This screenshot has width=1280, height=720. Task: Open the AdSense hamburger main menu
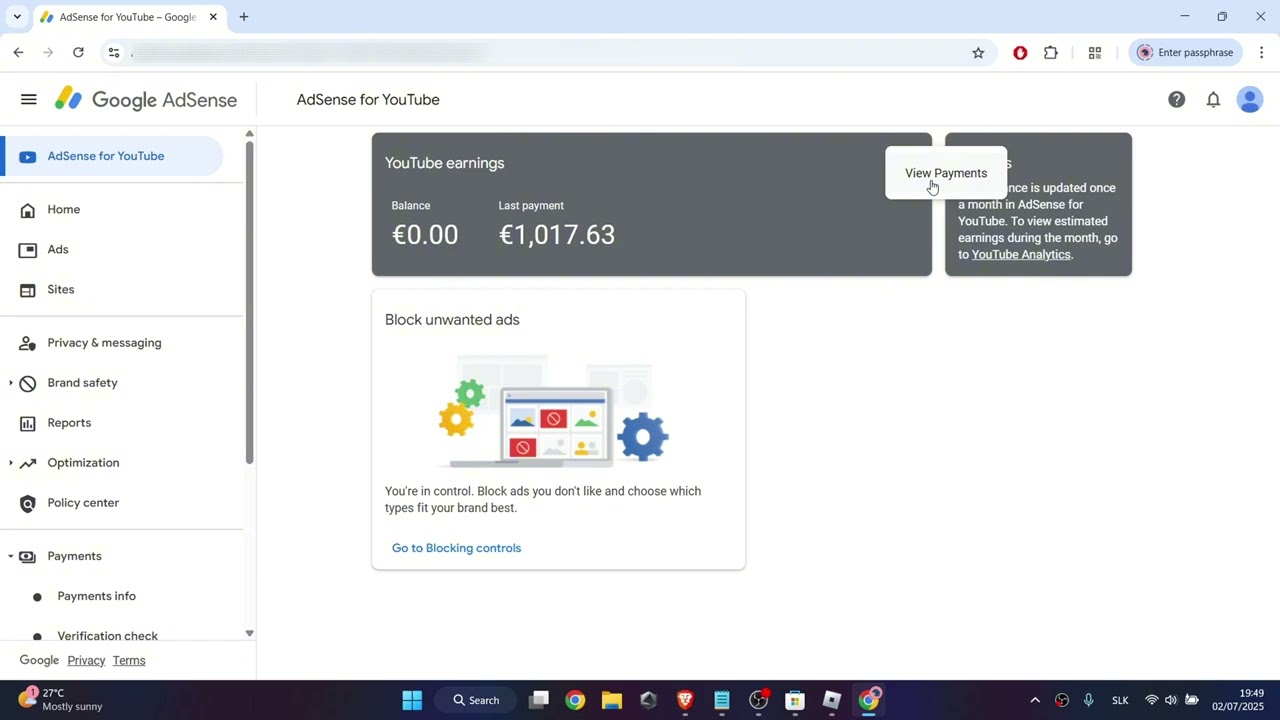28,99
